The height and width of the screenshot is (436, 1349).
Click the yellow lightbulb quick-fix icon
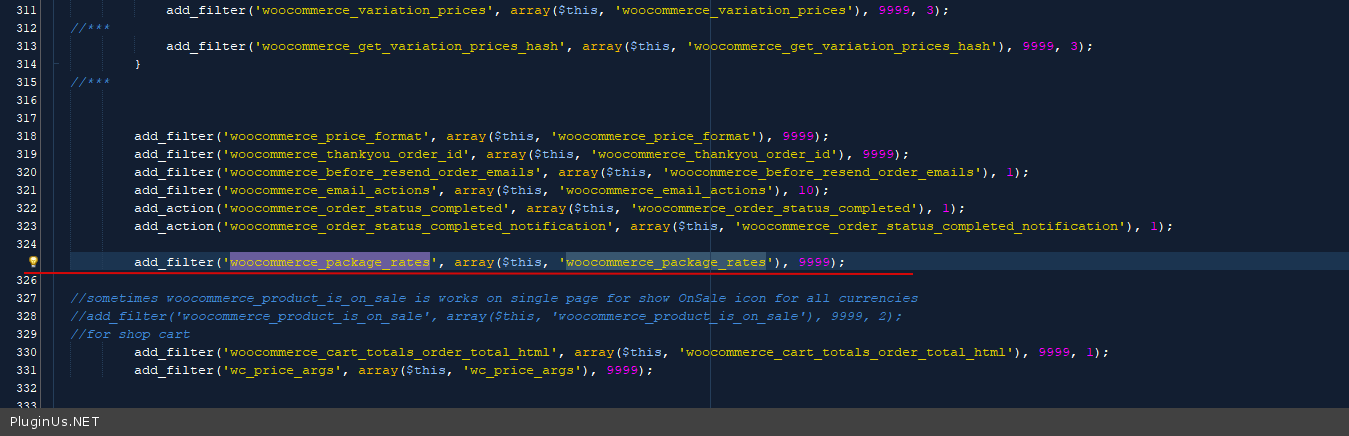[33, 262]
